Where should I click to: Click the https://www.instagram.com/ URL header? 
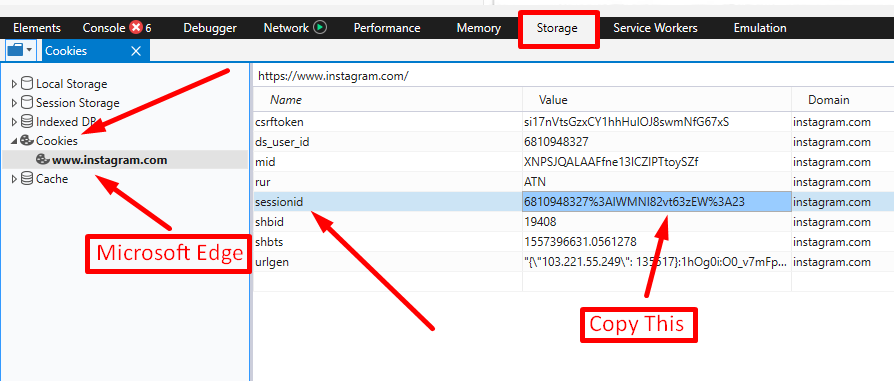[x=333, y=75]
